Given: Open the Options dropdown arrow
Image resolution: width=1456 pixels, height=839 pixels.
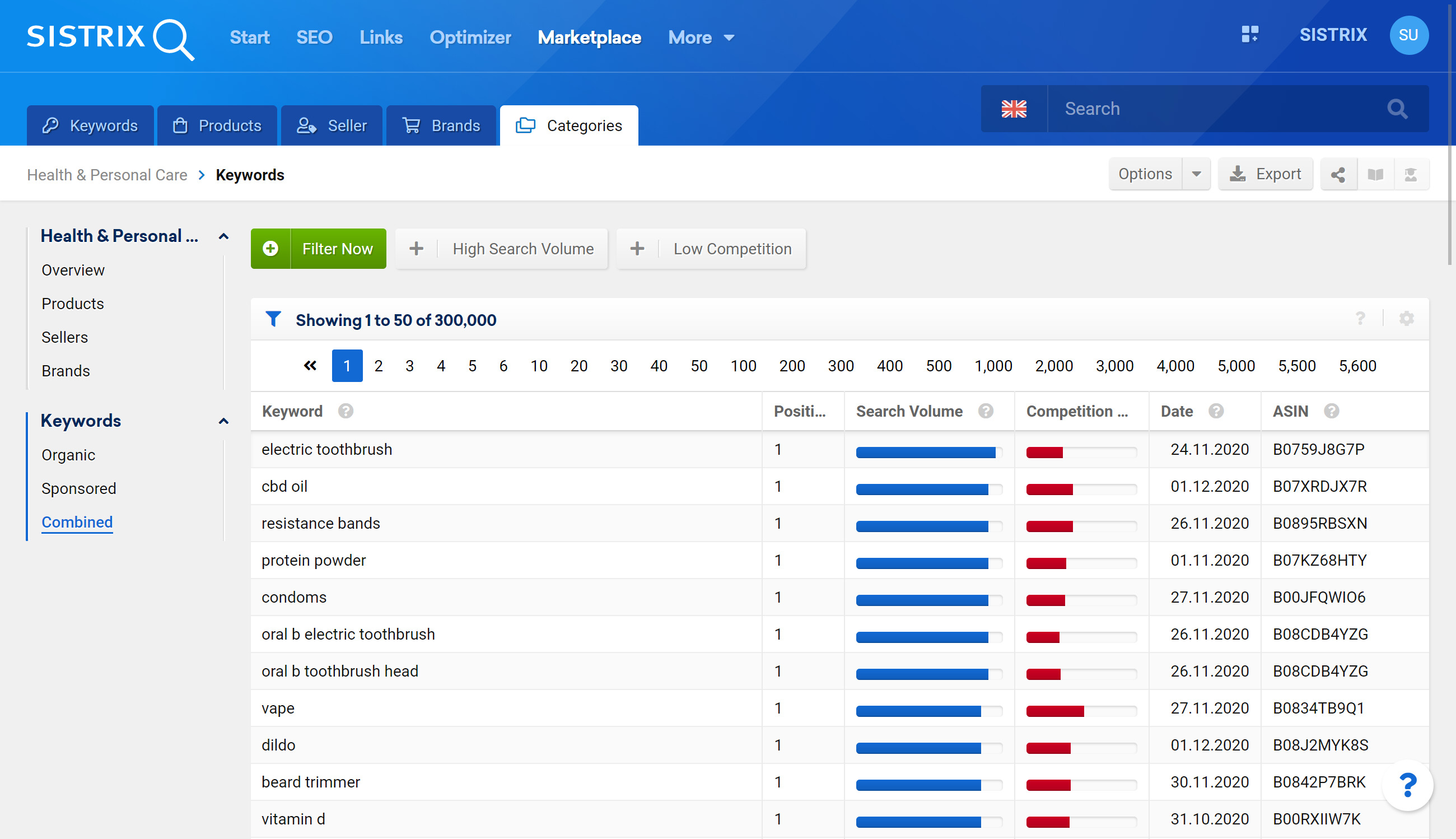Looking at the screenshot, I should (1196, 175).
